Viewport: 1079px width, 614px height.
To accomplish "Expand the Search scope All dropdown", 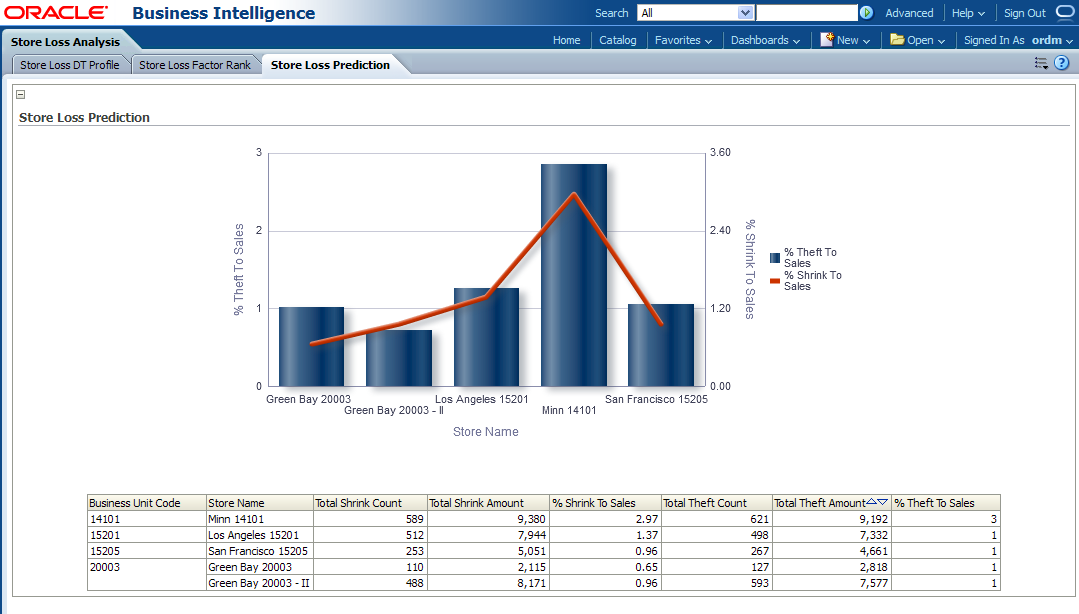I will click(x=745, y=13).
